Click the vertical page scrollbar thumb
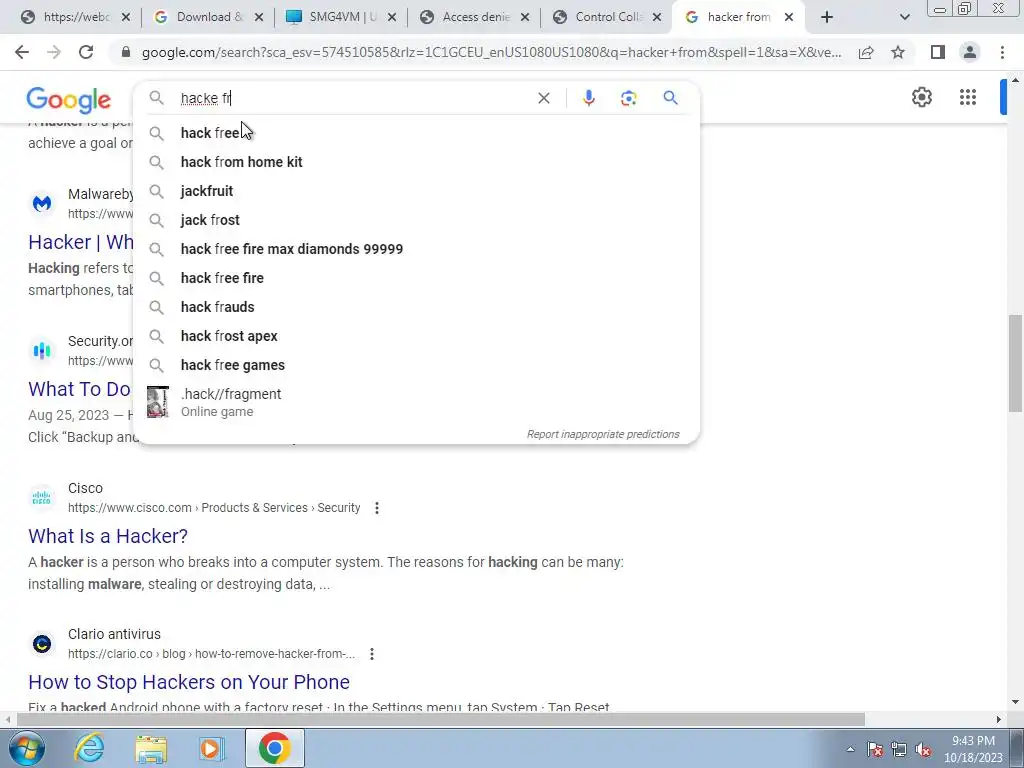Screen dimensions: 1024x768 [x=1015, y=363]
